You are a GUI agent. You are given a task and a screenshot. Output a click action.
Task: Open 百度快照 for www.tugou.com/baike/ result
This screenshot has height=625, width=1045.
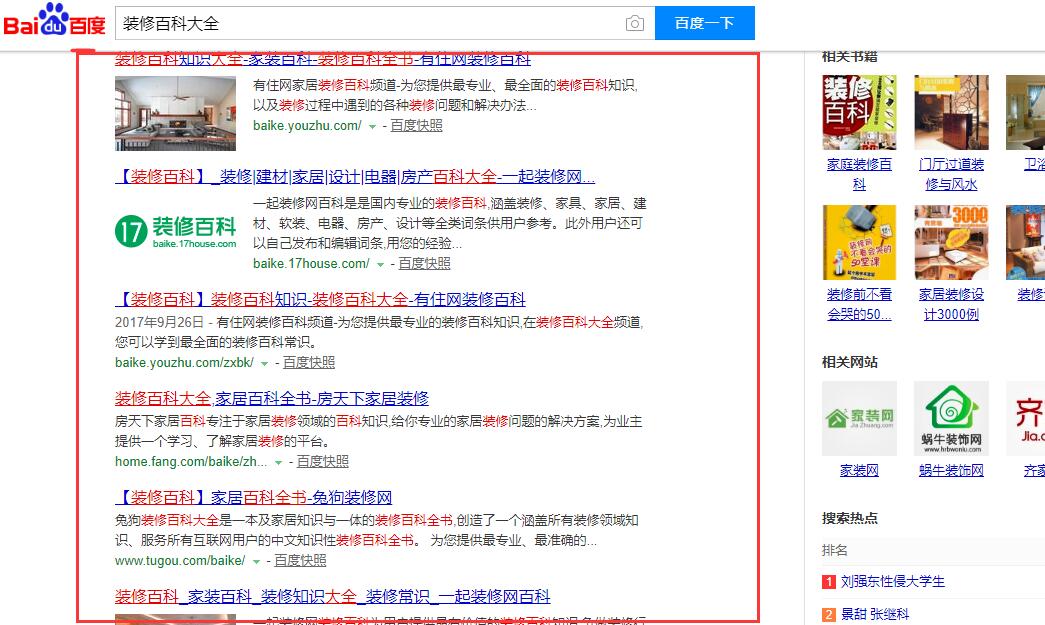point(300,560)
